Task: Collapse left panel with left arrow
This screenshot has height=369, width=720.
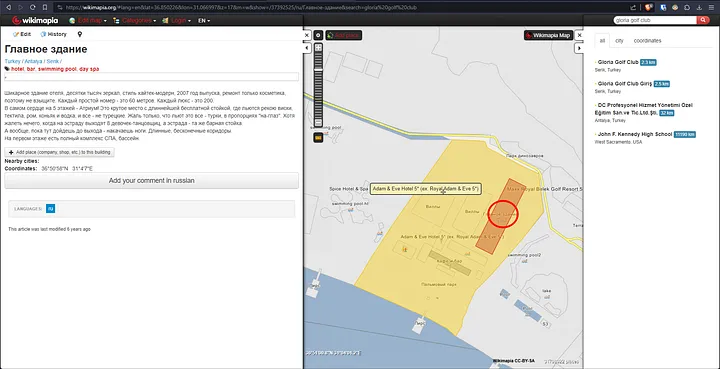Action: (x=307, y=47)
